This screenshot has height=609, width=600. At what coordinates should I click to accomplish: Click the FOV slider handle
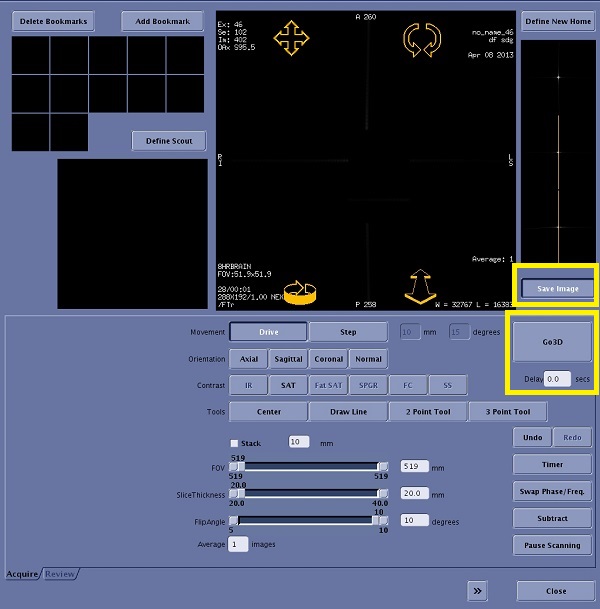point(239,466)
